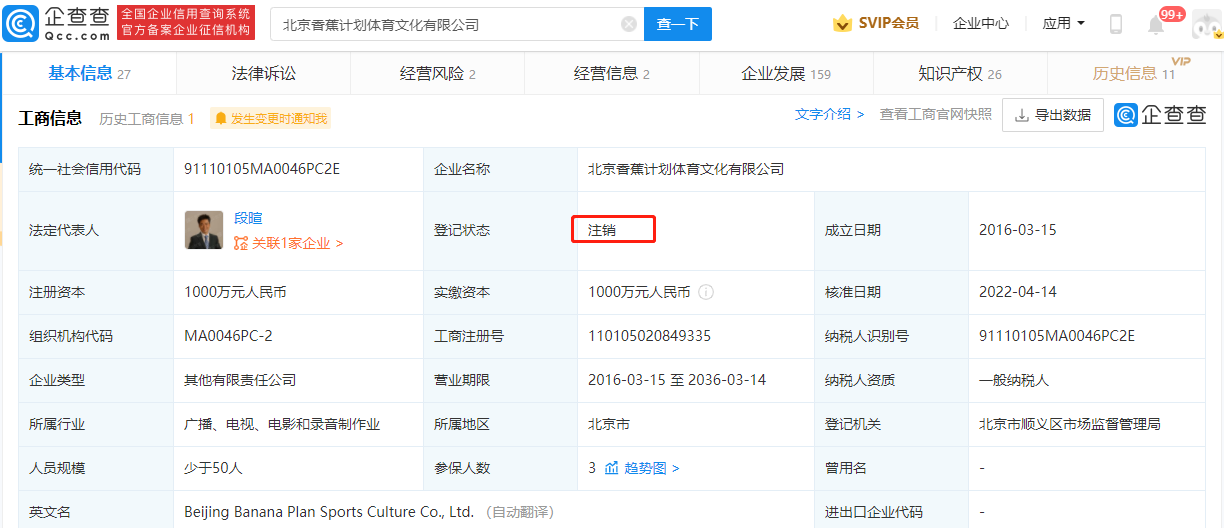Click 导出数据 export button
This screenshot has height=528, width=1224.
coord(1053,115)
